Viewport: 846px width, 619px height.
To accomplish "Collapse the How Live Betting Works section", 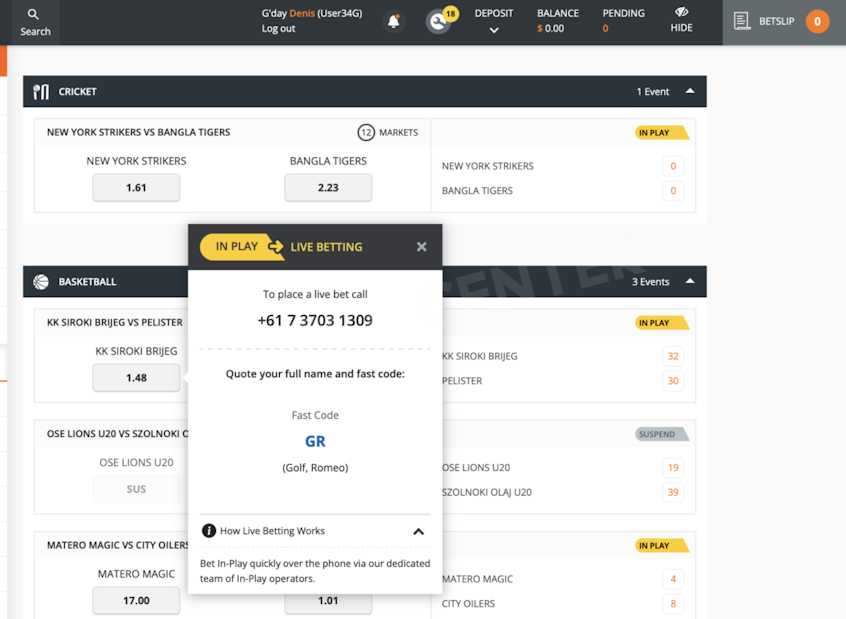I will pos(419,531).
